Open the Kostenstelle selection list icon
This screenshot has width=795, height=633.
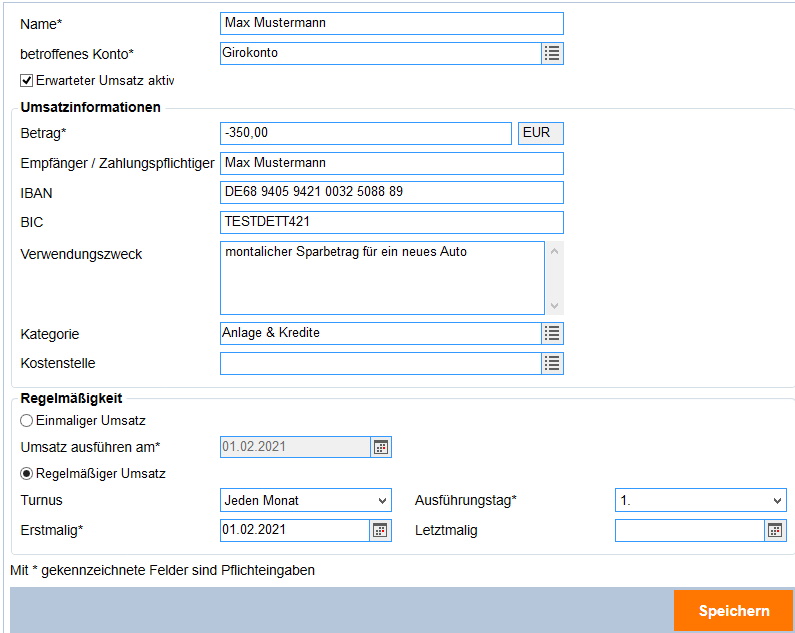(x=552, y=364)
